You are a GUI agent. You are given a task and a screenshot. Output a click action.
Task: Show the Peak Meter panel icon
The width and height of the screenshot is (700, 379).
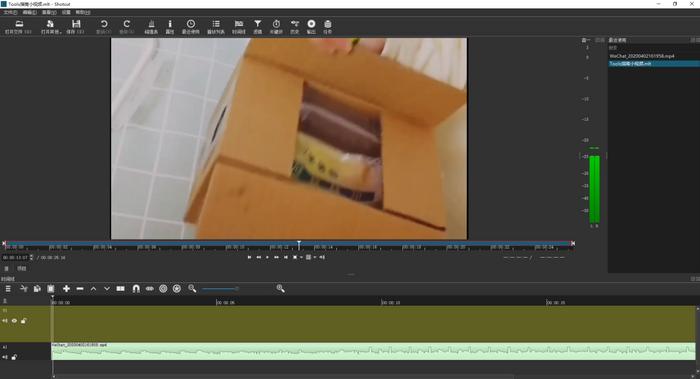[x=151, y=26]
